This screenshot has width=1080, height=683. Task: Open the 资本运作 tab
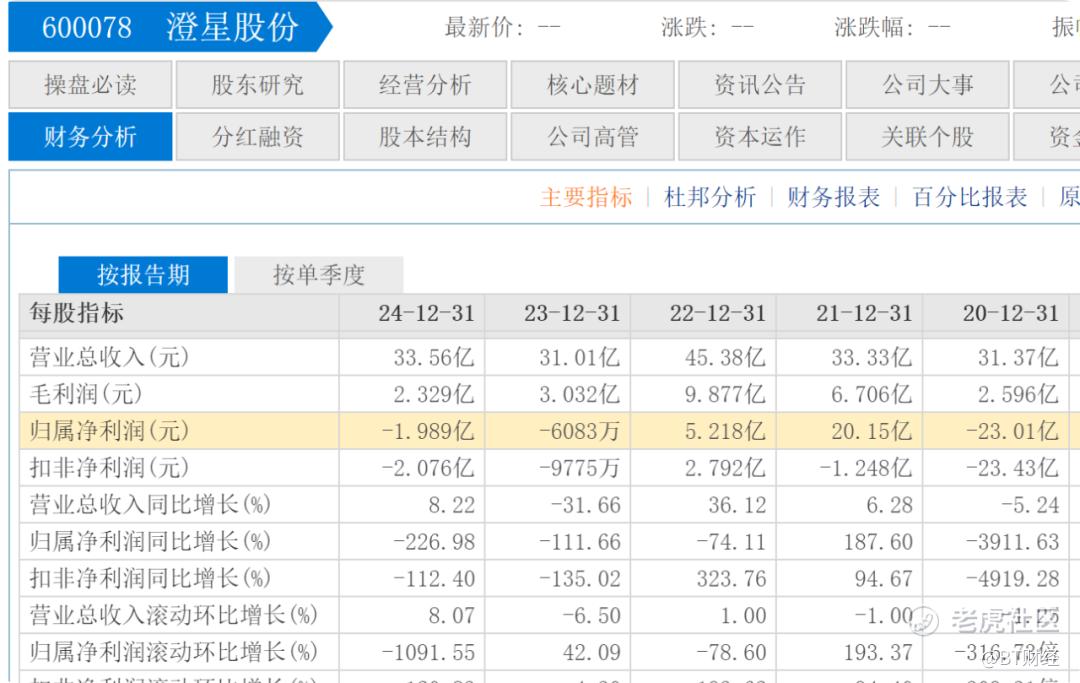760,136
